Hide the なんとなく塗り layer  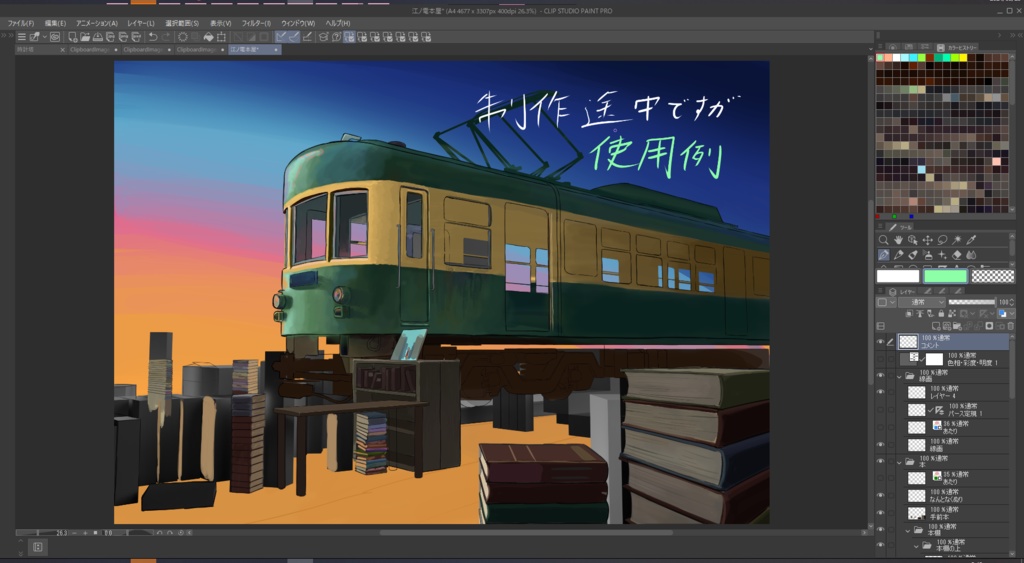click(880, 496)
